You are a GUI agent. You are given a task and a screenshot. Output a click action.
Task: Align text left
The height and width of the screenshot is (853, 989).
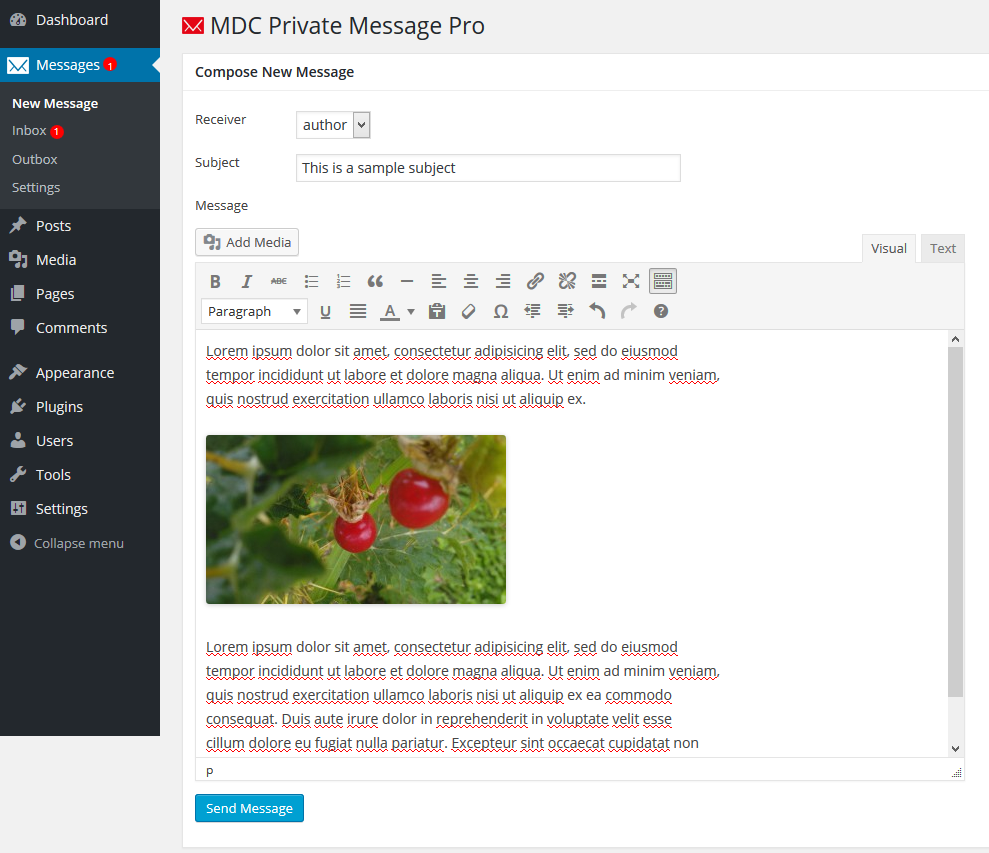tap(439, 281)
